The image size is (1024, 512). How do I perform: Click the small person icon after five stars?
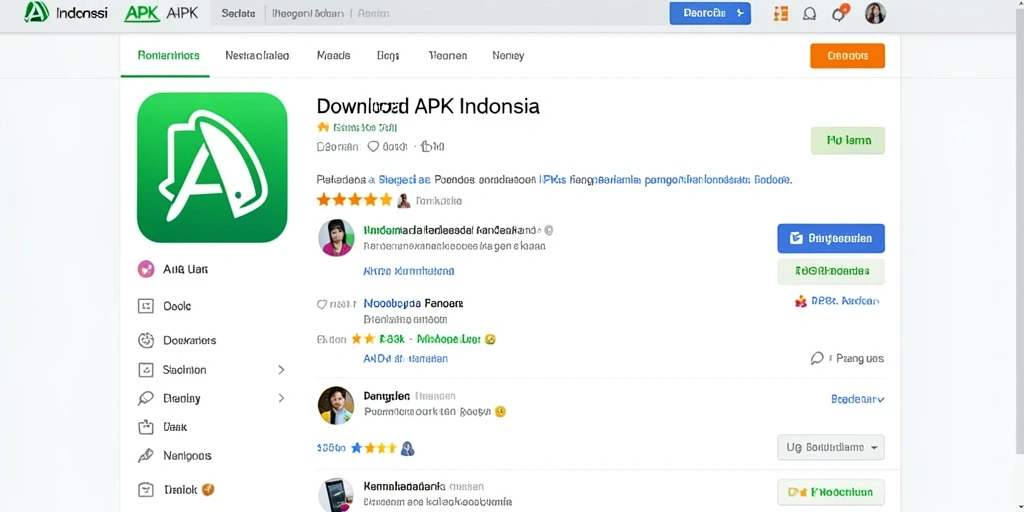[x=404, y=200]
